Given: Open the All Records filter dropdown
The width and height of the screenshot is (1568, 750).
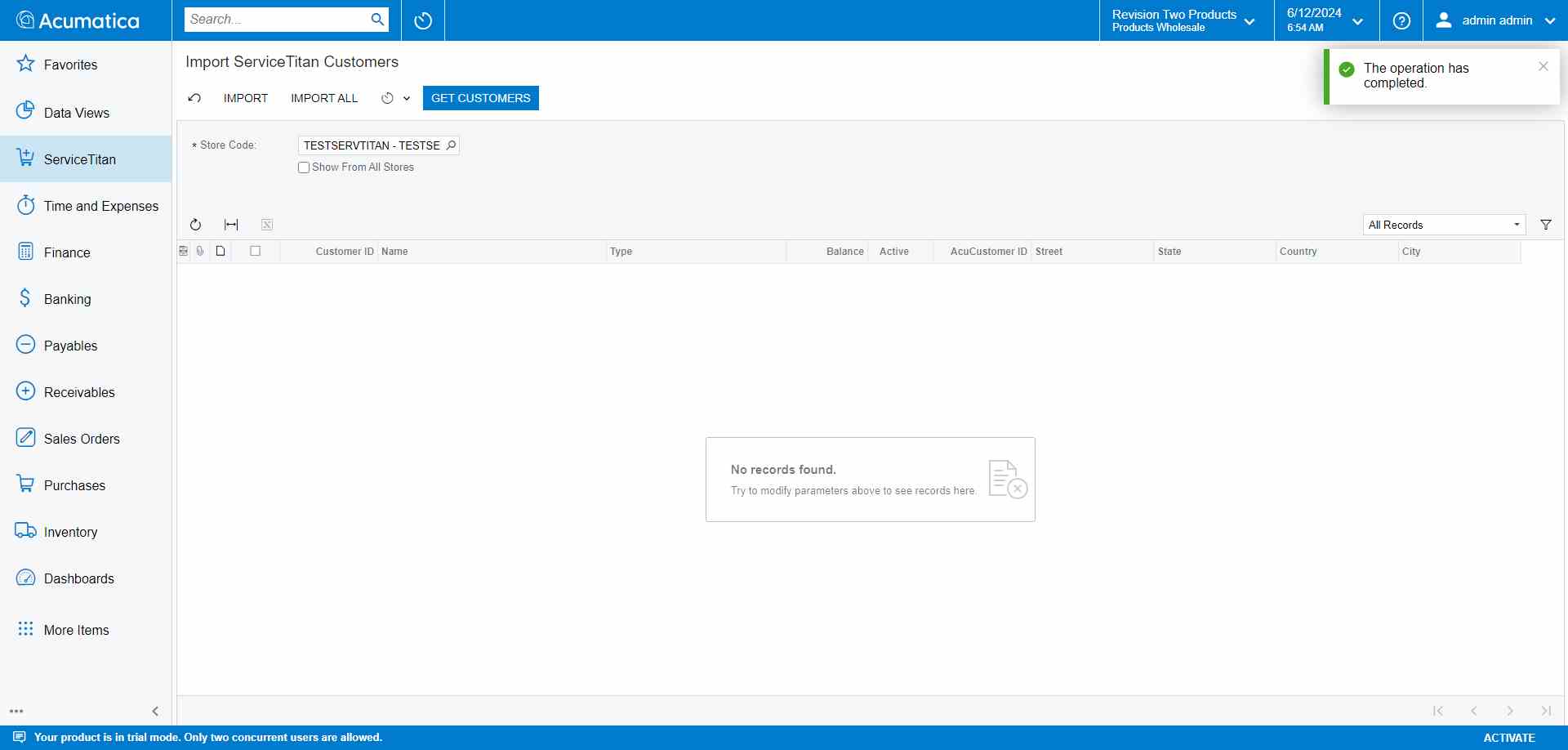Looking at the screenshot, I should pos(1444,225).
